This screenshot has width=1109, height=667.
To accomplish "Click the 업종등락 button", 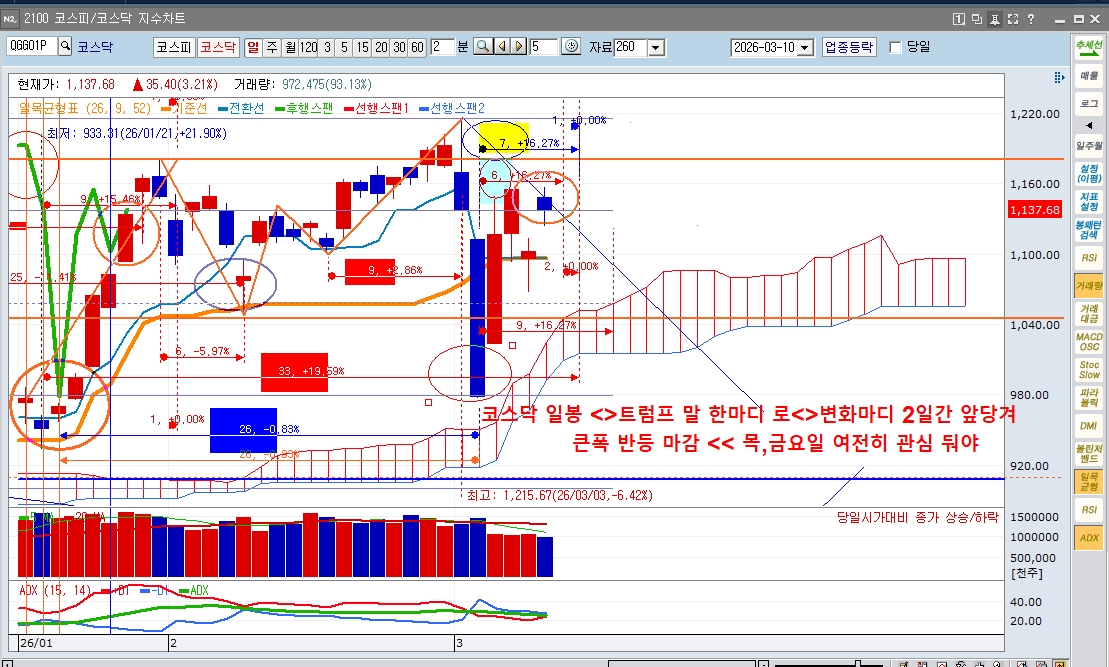I will point(849,47).
